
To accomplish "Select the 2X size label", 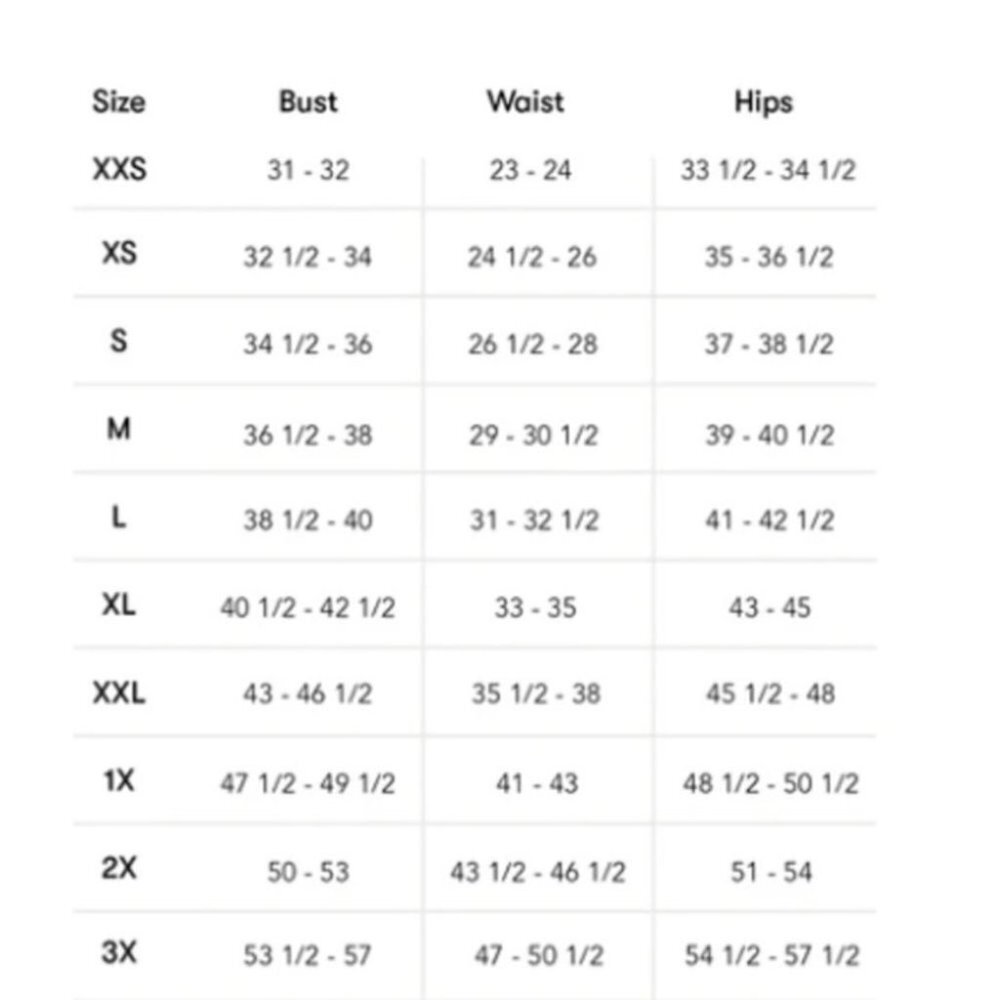I will click(119, 868).
